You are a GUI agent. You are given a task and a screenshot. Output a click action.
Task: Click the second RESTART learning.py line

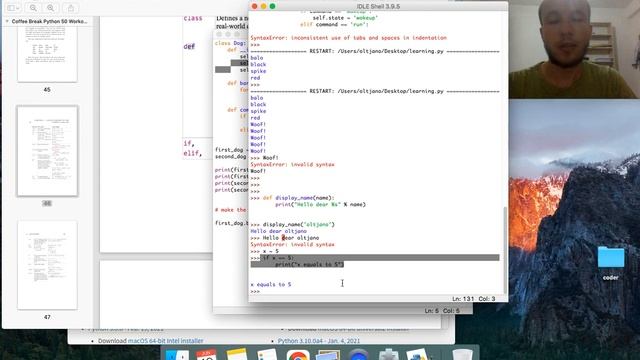point(375,91)
